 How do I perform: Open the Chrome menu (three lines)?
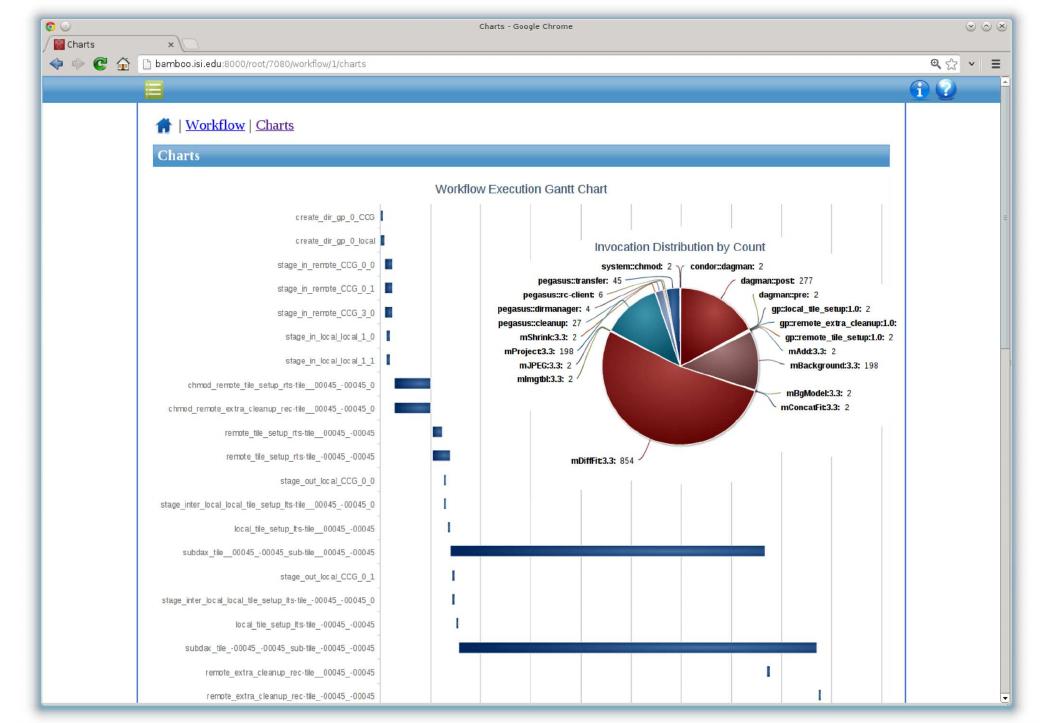(996, 64)
